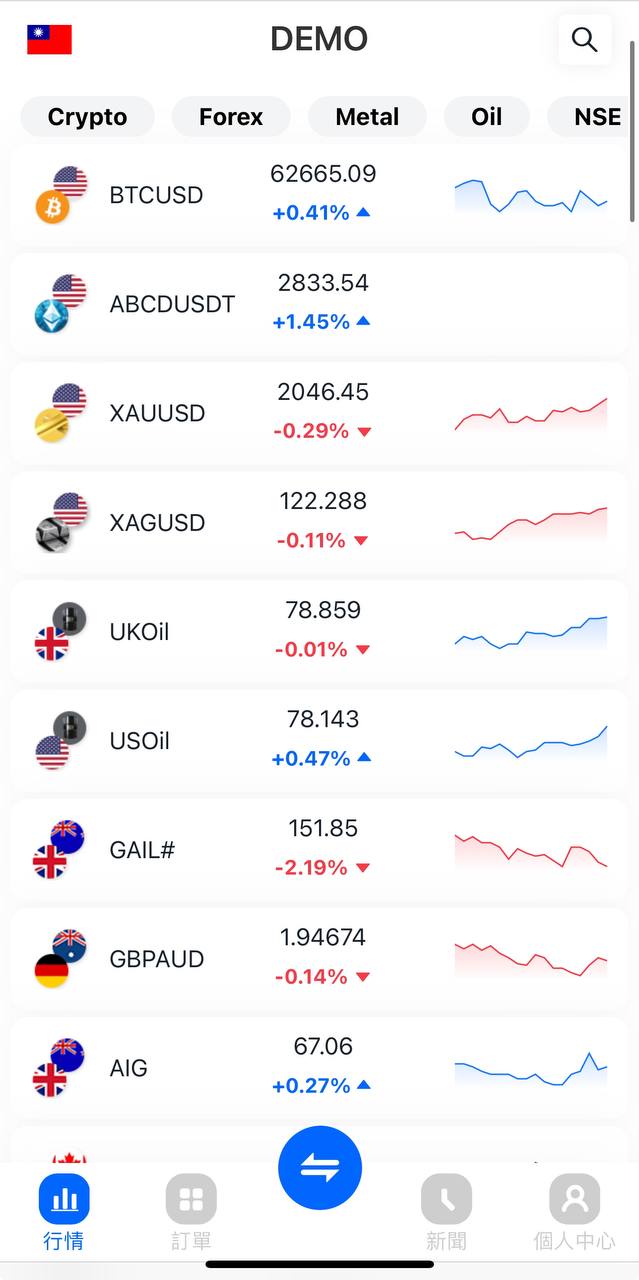This screenshot has height=1280, width=639.
Task: View the BTCUSD sparkline chart
Action: tap(530, 196)
